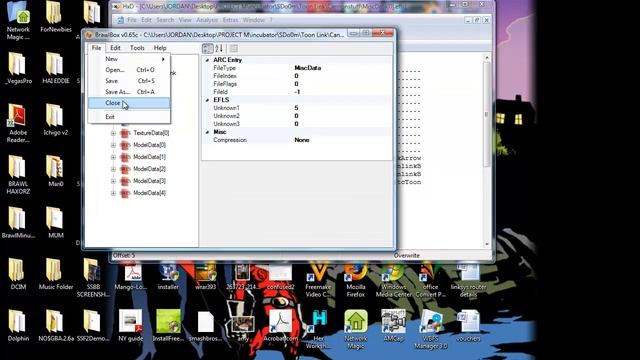Open BrawlBox Tools menu
This screenshot has width=640, height=360.
[x=137, y=48]
